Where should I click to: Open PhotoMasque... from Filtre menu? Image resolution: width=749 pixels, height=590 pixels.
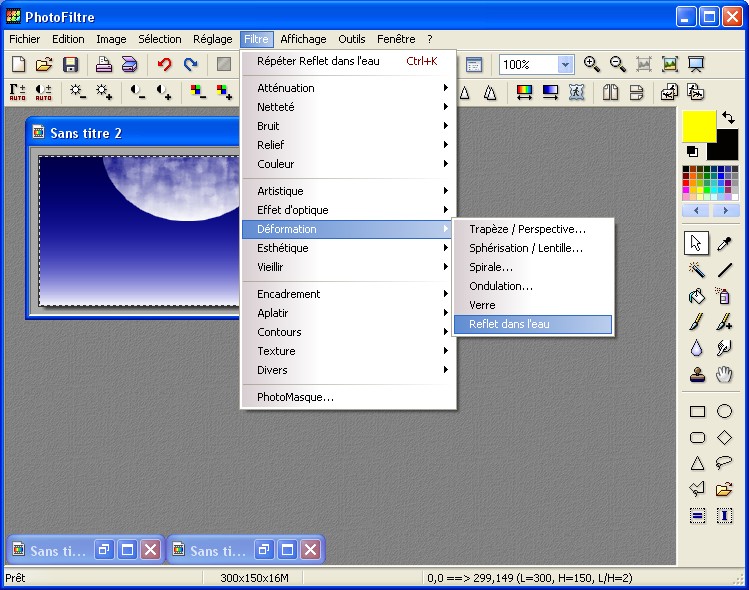click(x=349, y=397)
